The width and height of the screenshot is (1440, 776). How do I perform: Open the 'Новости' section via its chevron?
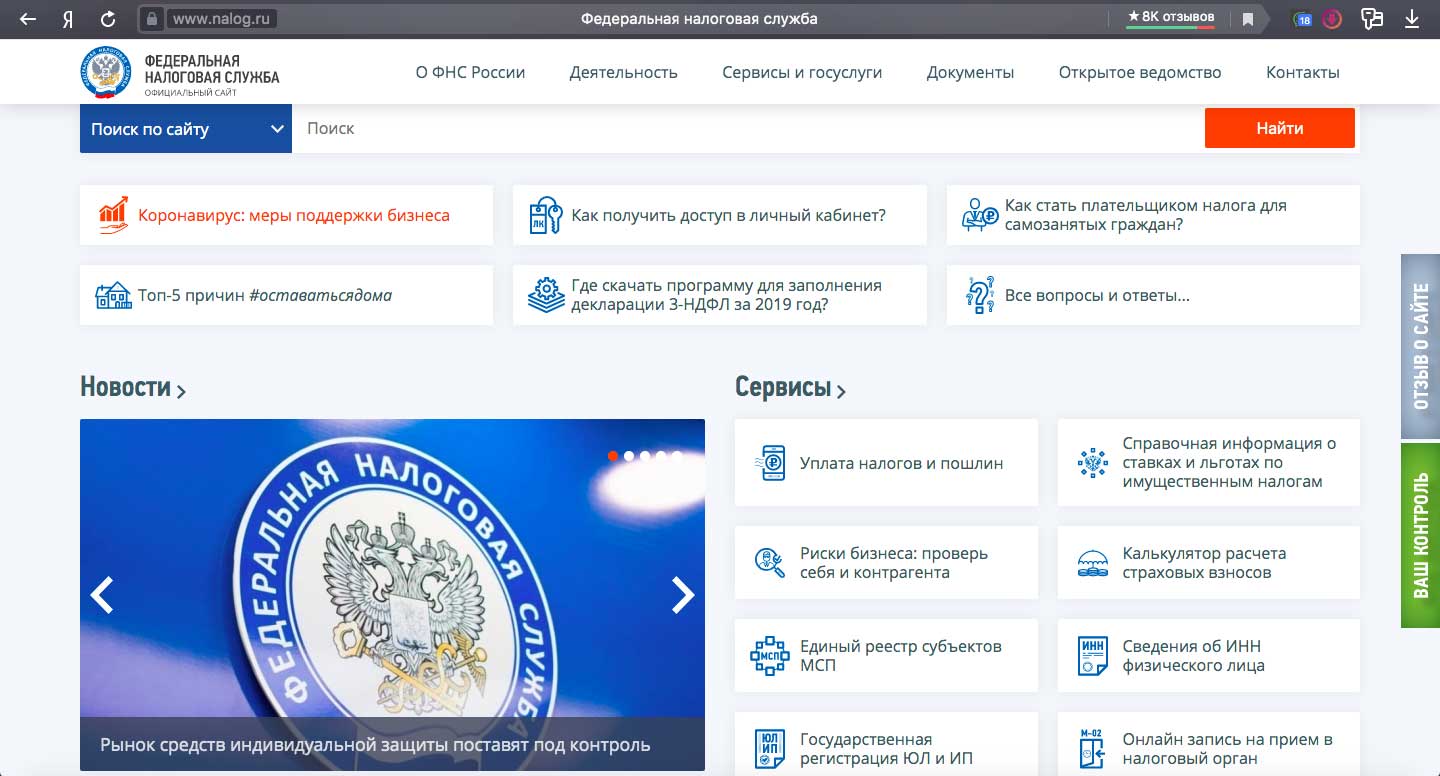pyautogui.click(x=181, y=391)
